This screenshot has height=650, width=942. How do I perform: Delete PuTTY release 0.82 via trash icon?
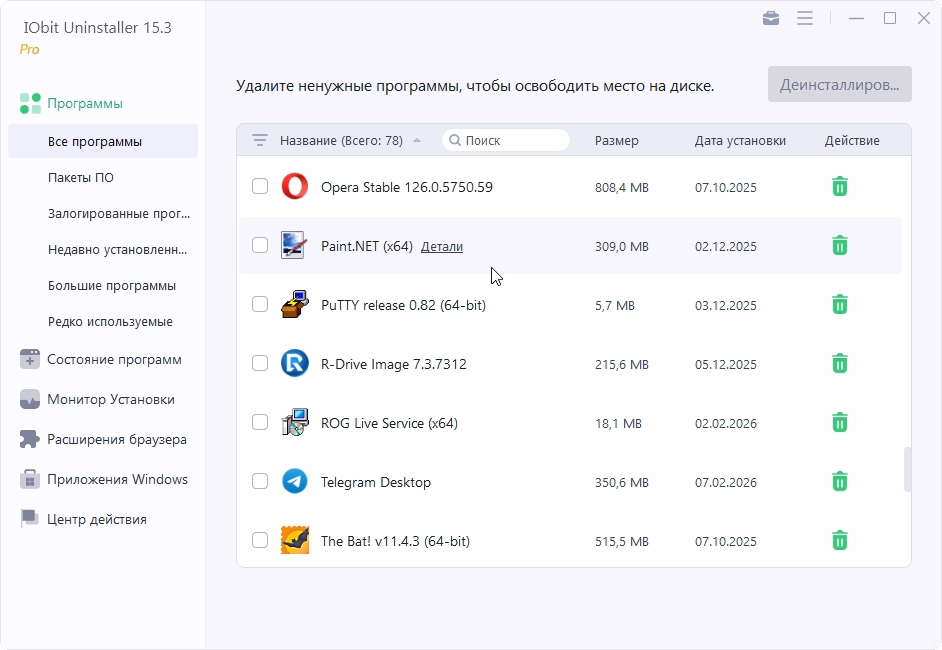click(x=840, y=305)
